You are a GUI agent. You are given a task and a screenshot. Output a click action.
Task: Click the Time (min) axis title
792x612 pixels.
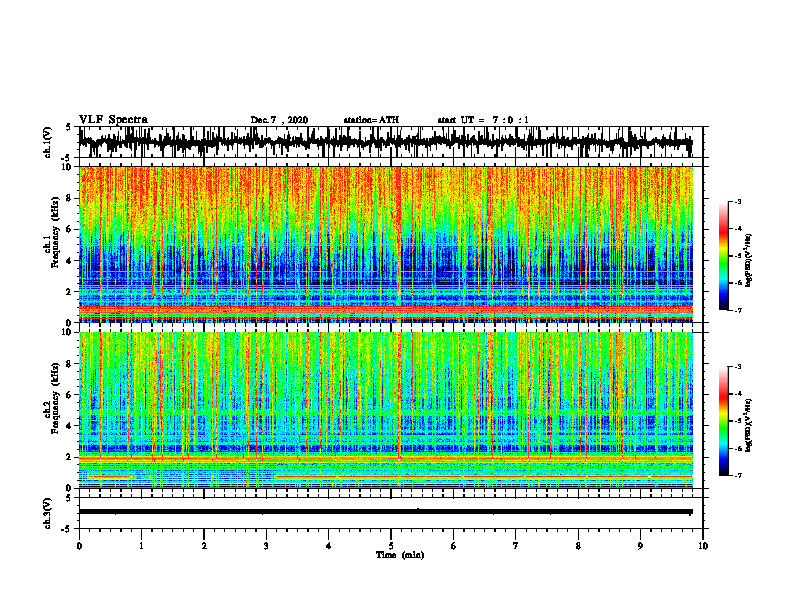tap(400, 555)
